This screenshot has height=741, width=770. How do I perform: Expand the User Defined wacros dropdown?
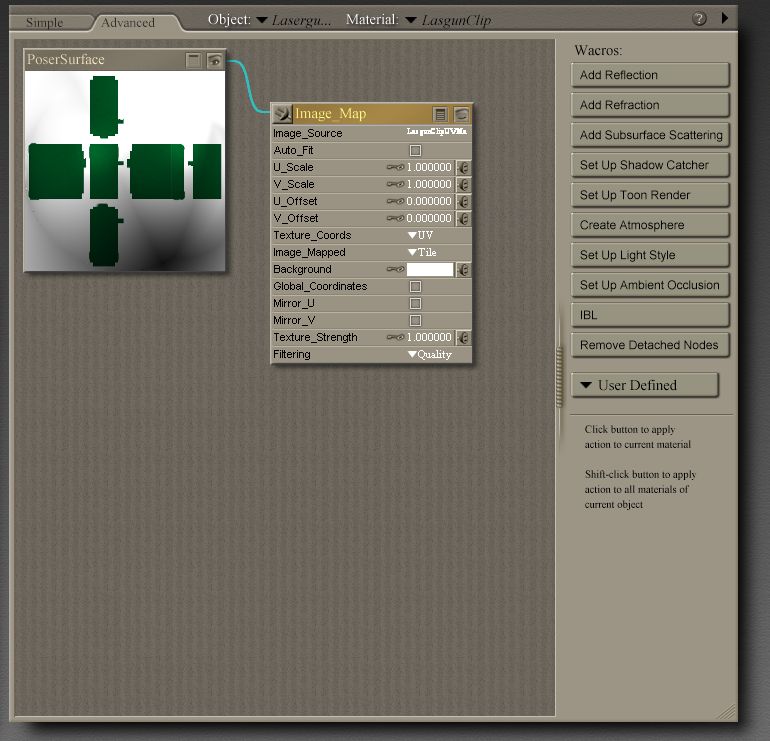coord(645,385)
